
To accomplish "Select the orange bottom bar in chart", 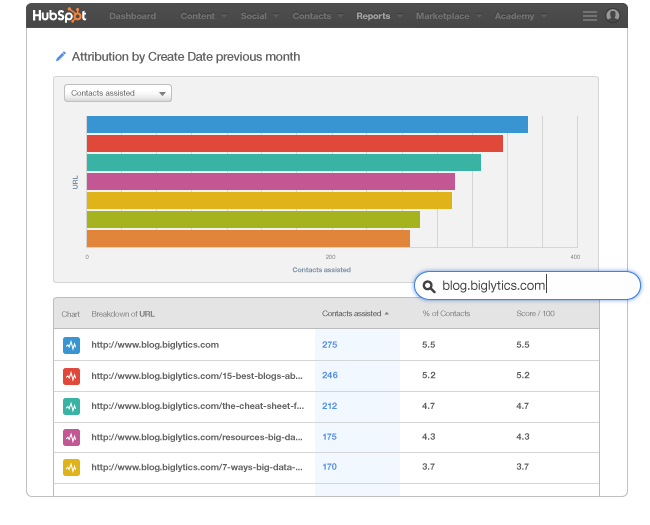I will pos(248,238).
